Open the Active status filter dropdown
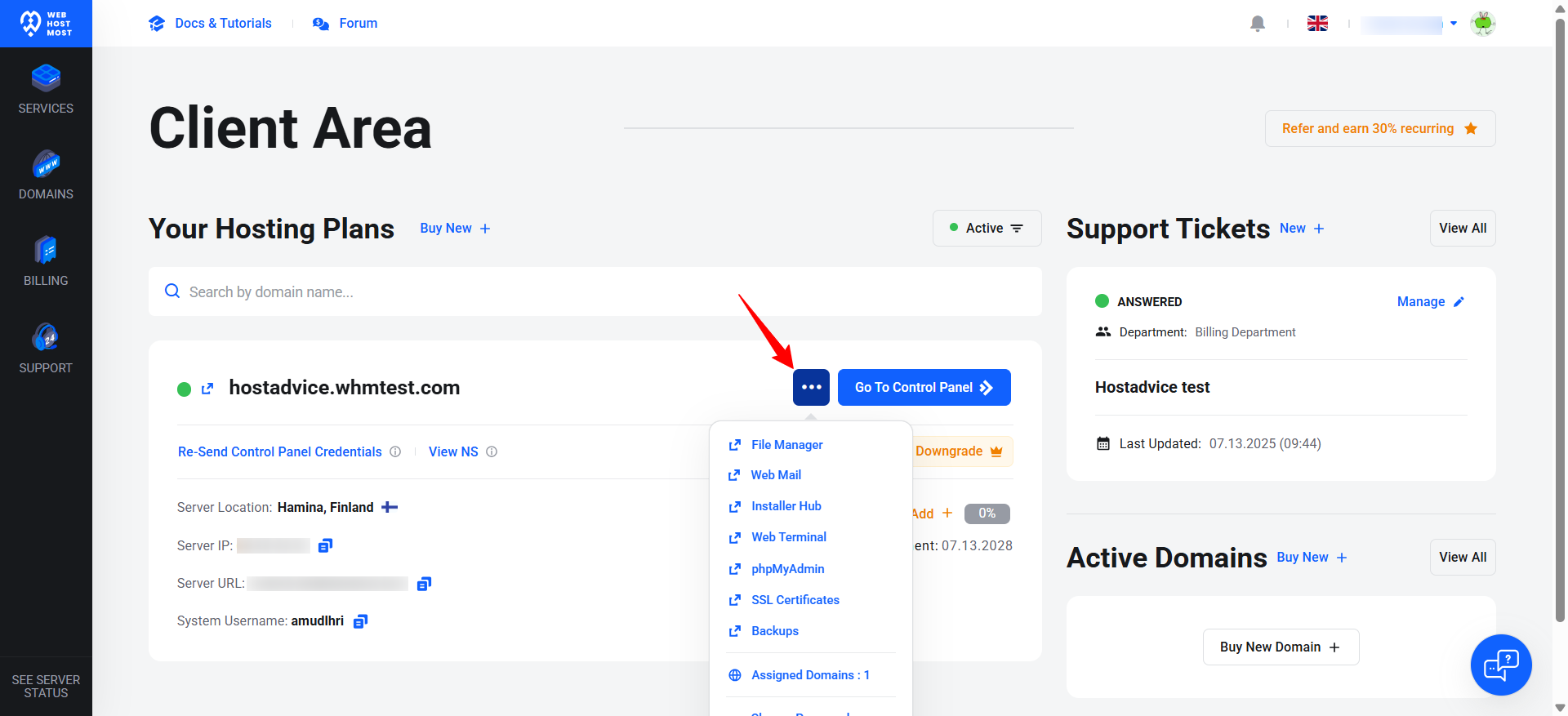1568x716 pixels. pyautogui.click(x=987, y=229)
